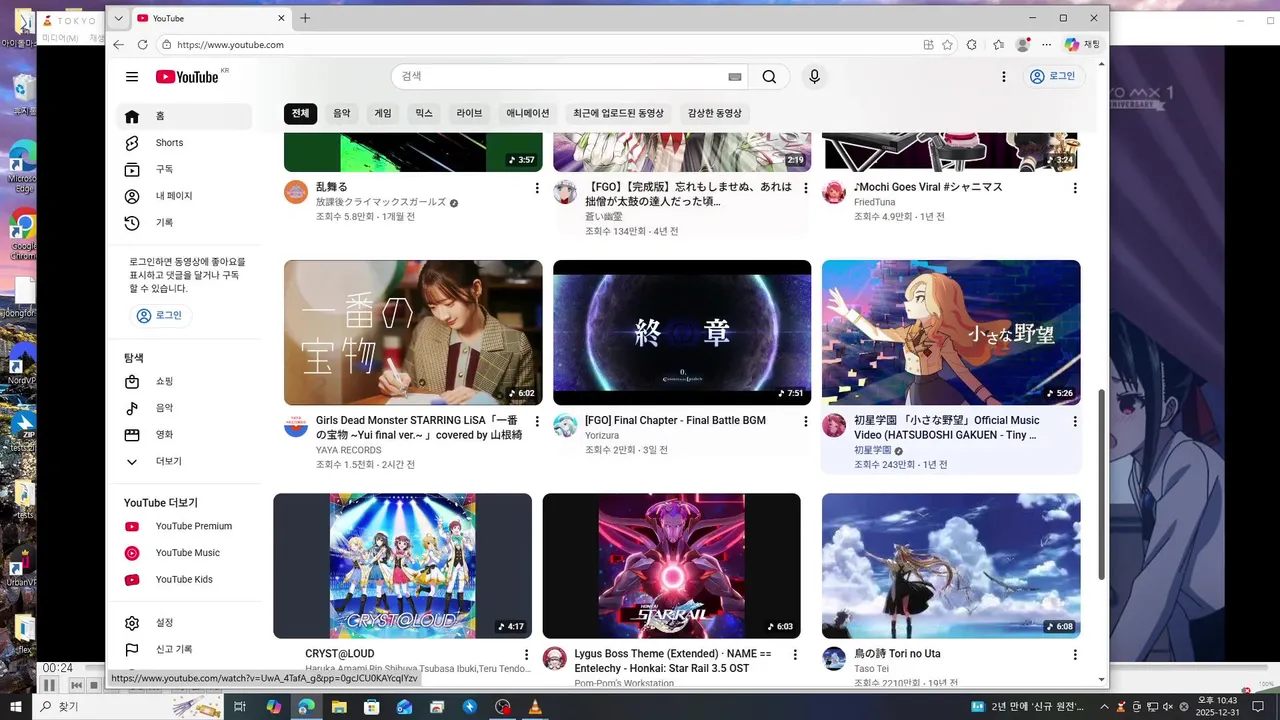Open browser extensions puzzle icon
The image size is (1280, 720).
(972, 45)
